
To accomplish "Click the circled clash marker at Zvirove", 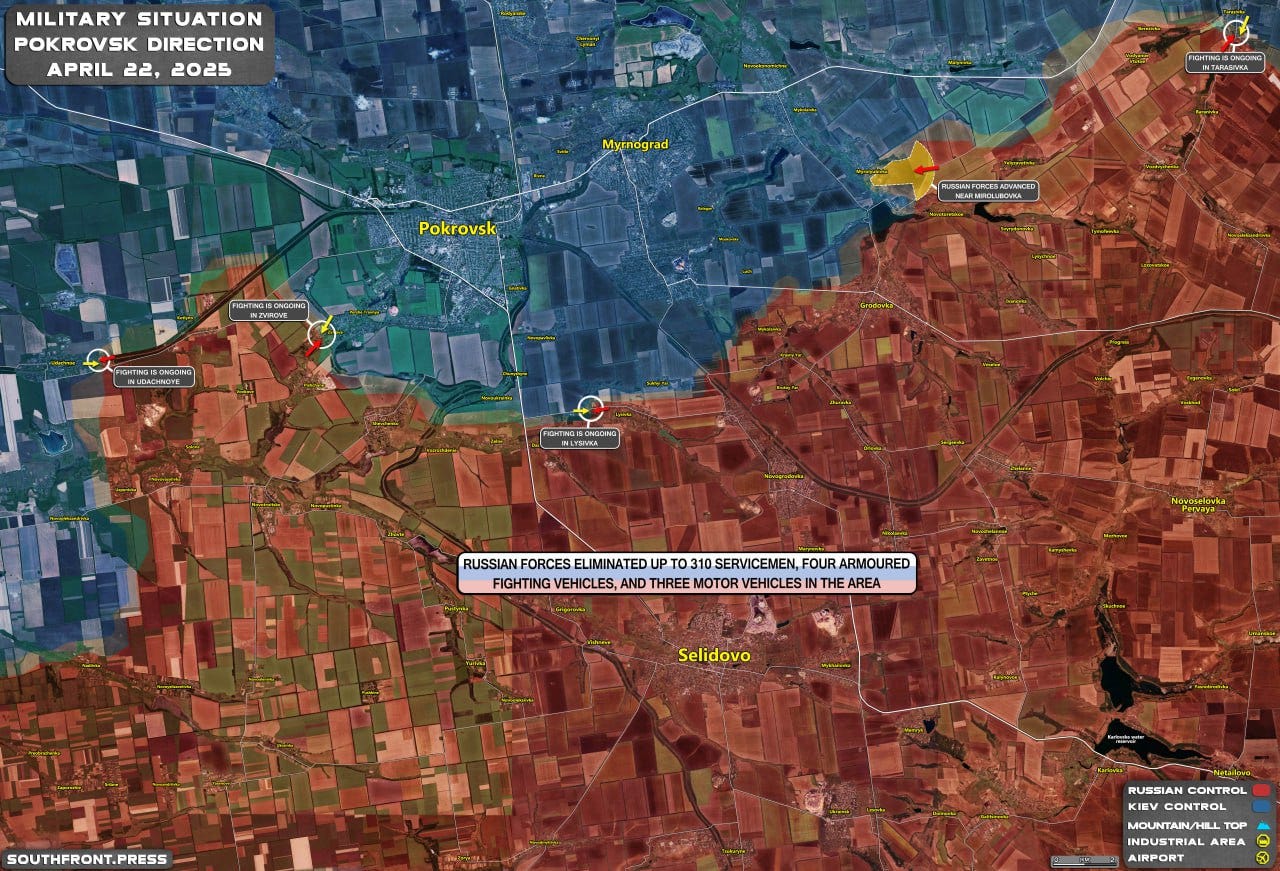I will tap(321, 334).
